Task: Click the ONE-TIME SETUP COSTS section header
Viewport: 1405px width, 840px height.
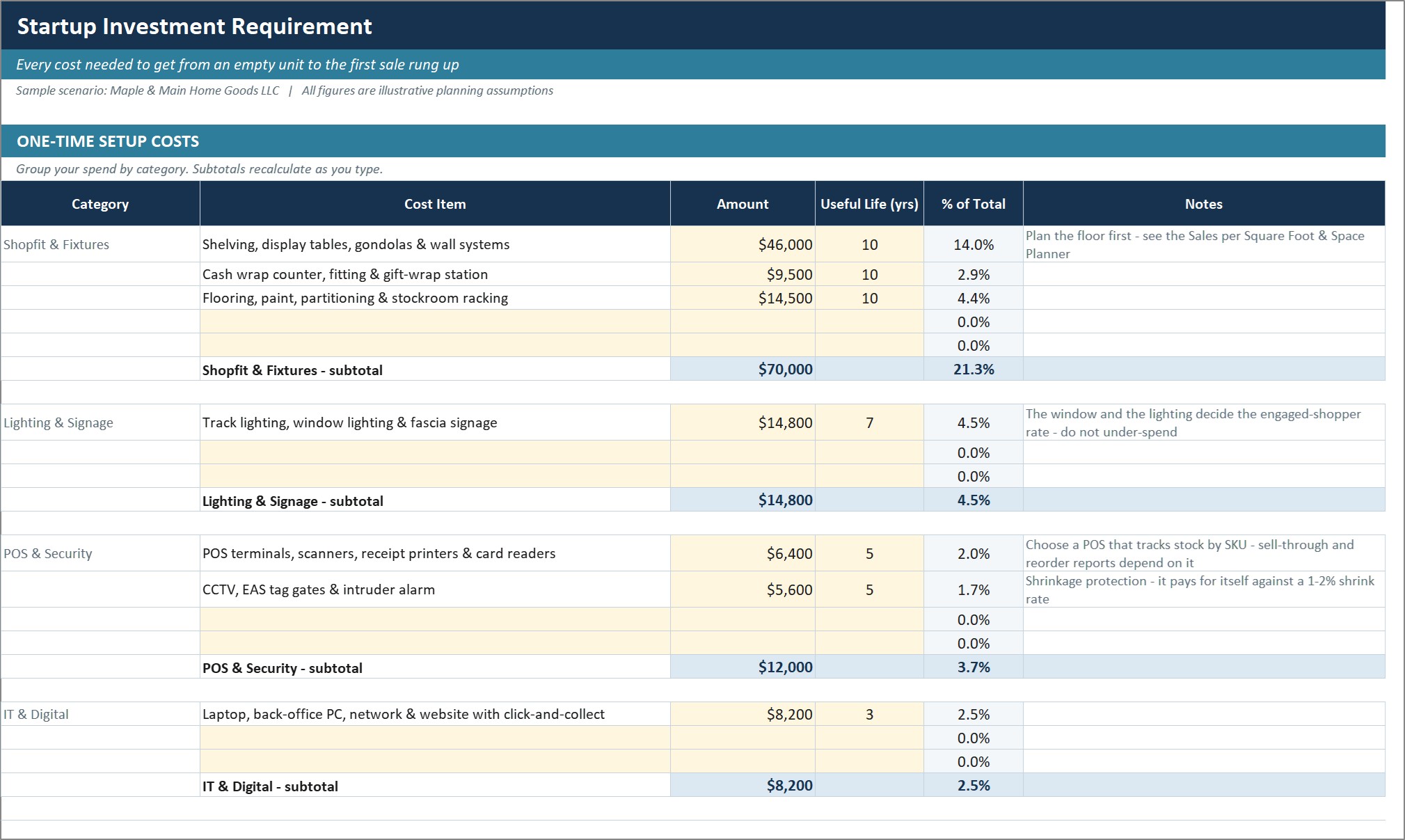Action: [x=693, y=141]
